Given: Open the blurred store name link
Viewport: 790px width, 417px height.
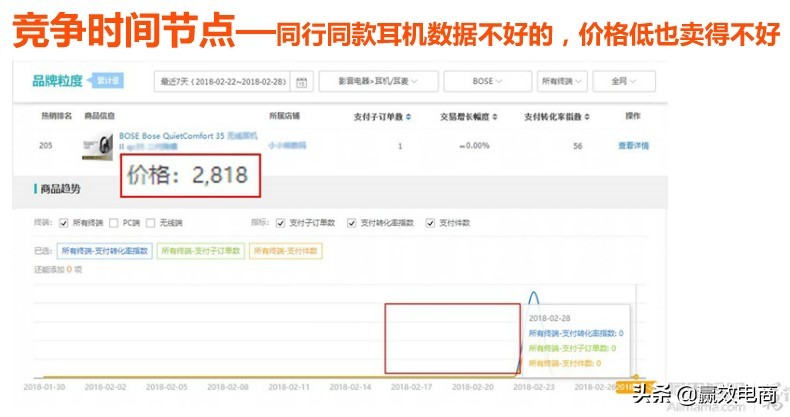Looking at the screenshot, I should point(287,146).
